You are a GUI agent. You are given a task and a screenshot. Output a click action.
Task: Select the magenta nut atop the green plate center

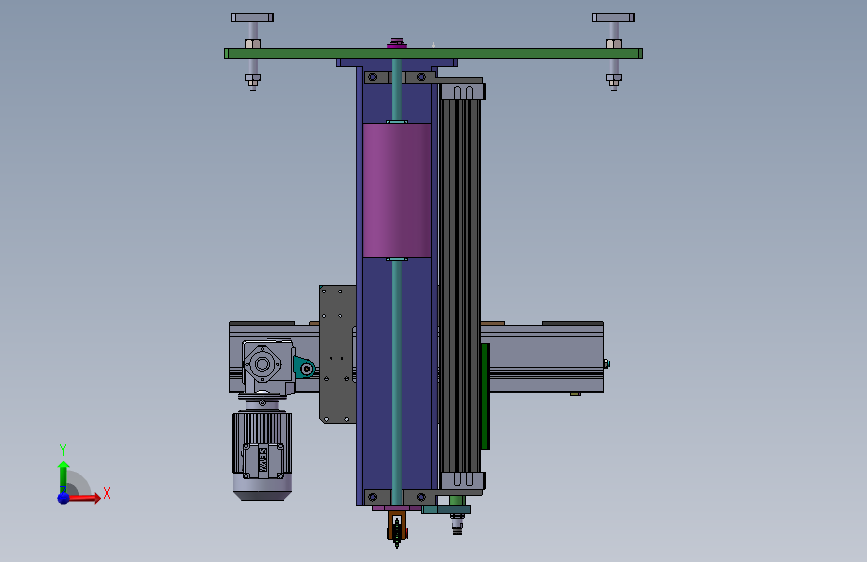[396, 44]
